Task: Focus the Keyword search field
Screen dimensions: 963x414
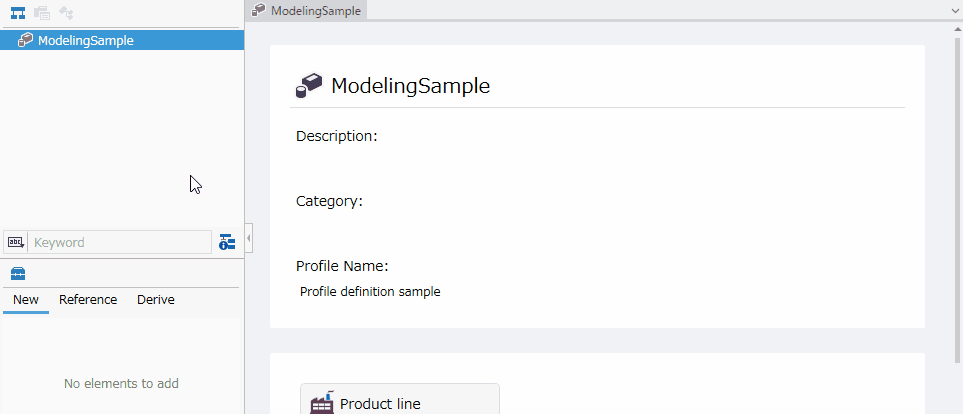Action: click(120, 242)
